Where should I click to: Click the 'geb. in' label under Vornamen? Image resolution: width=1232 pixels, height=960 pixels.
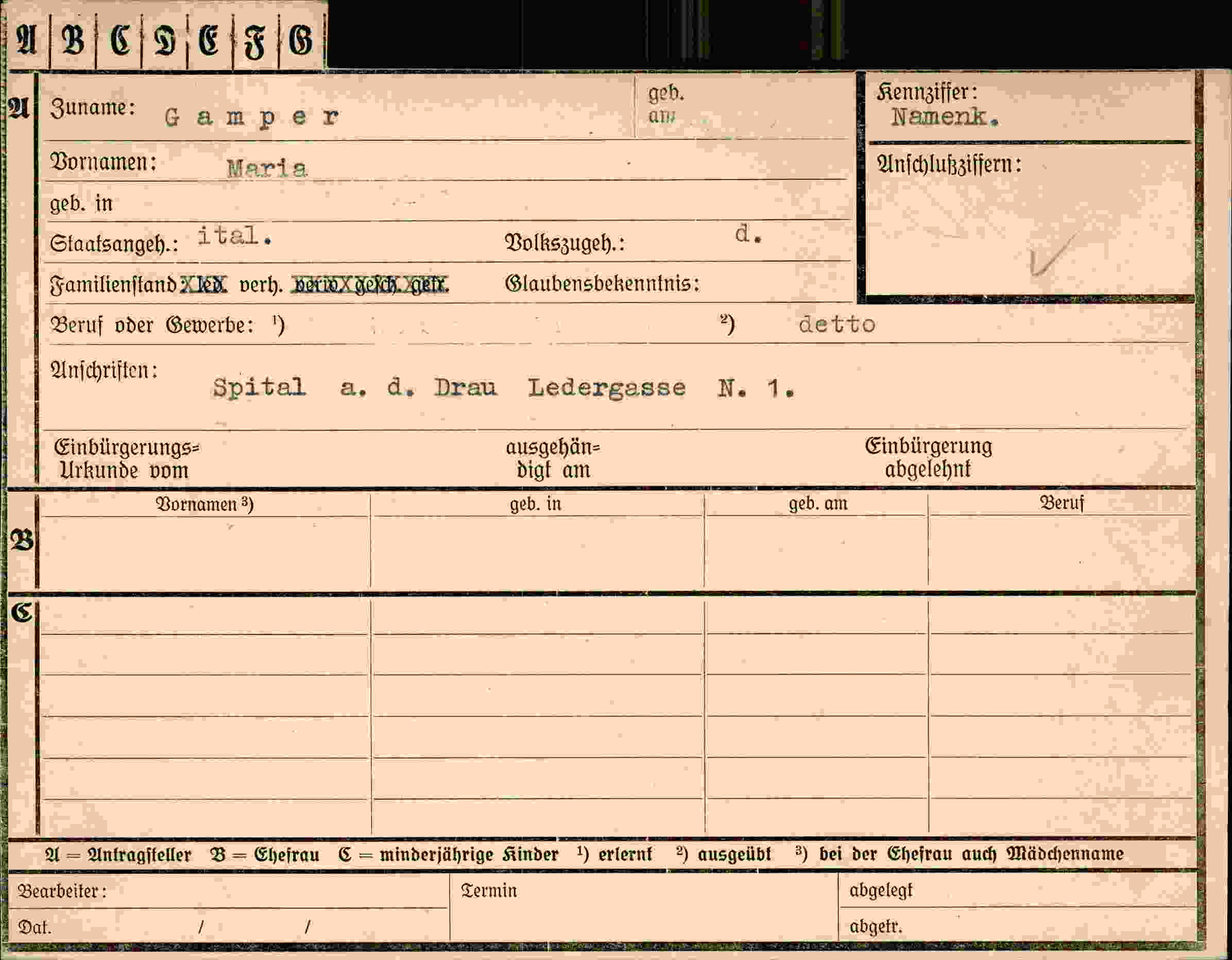[81, 203]
